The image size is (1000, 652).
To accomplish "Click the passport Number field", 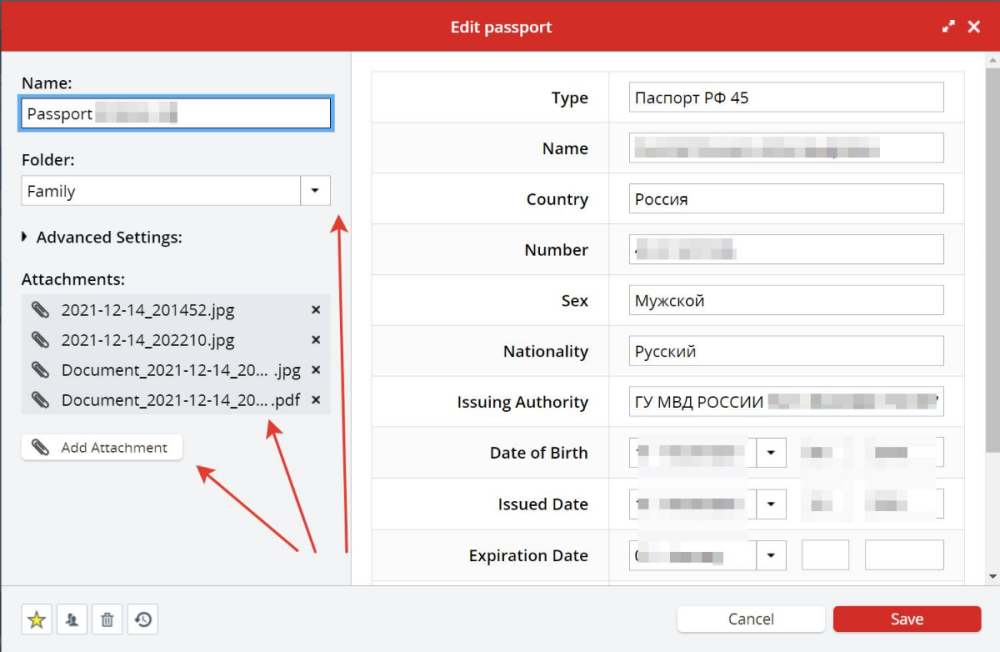I will [786, 249].
